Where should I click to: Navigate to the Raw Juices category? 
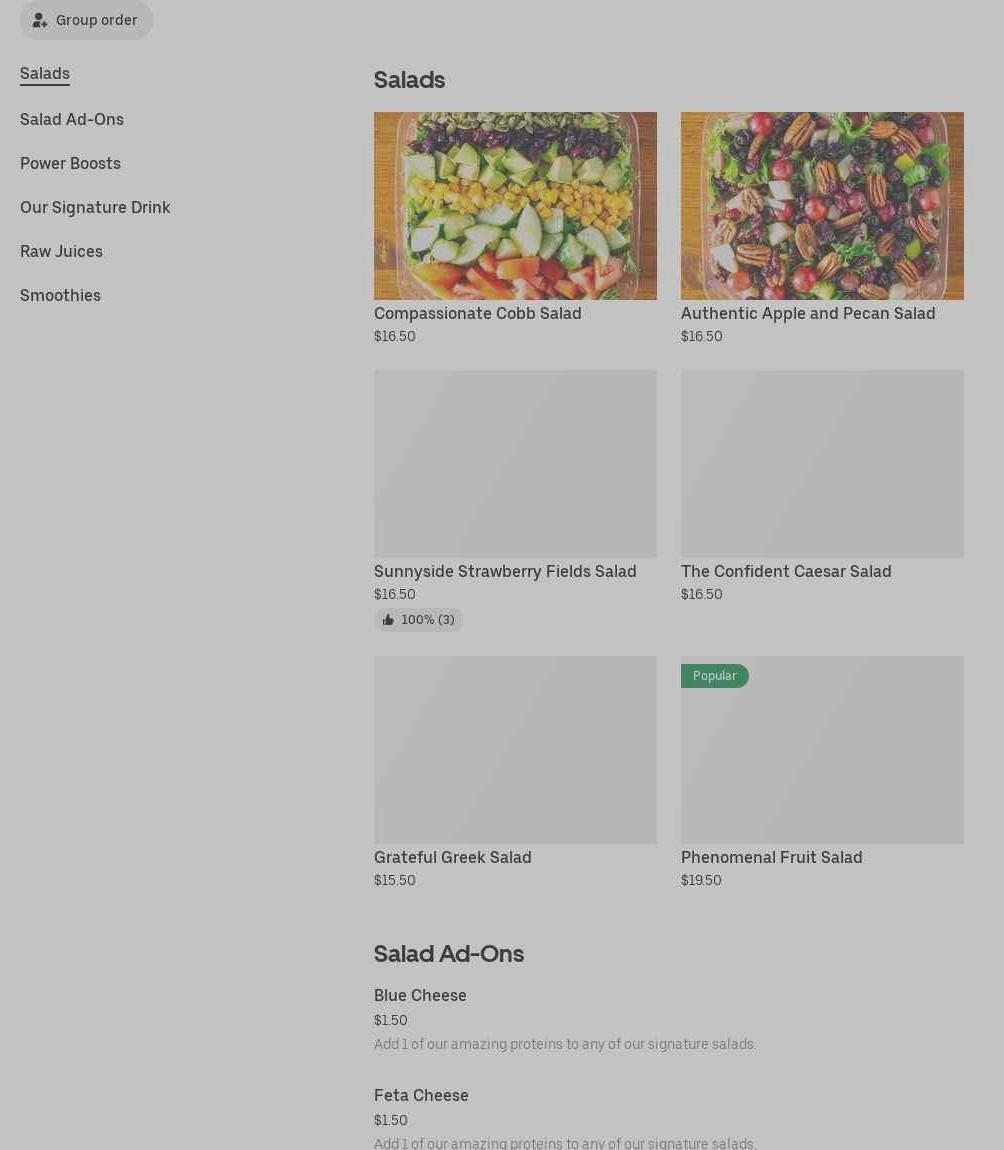pos(61,252)
